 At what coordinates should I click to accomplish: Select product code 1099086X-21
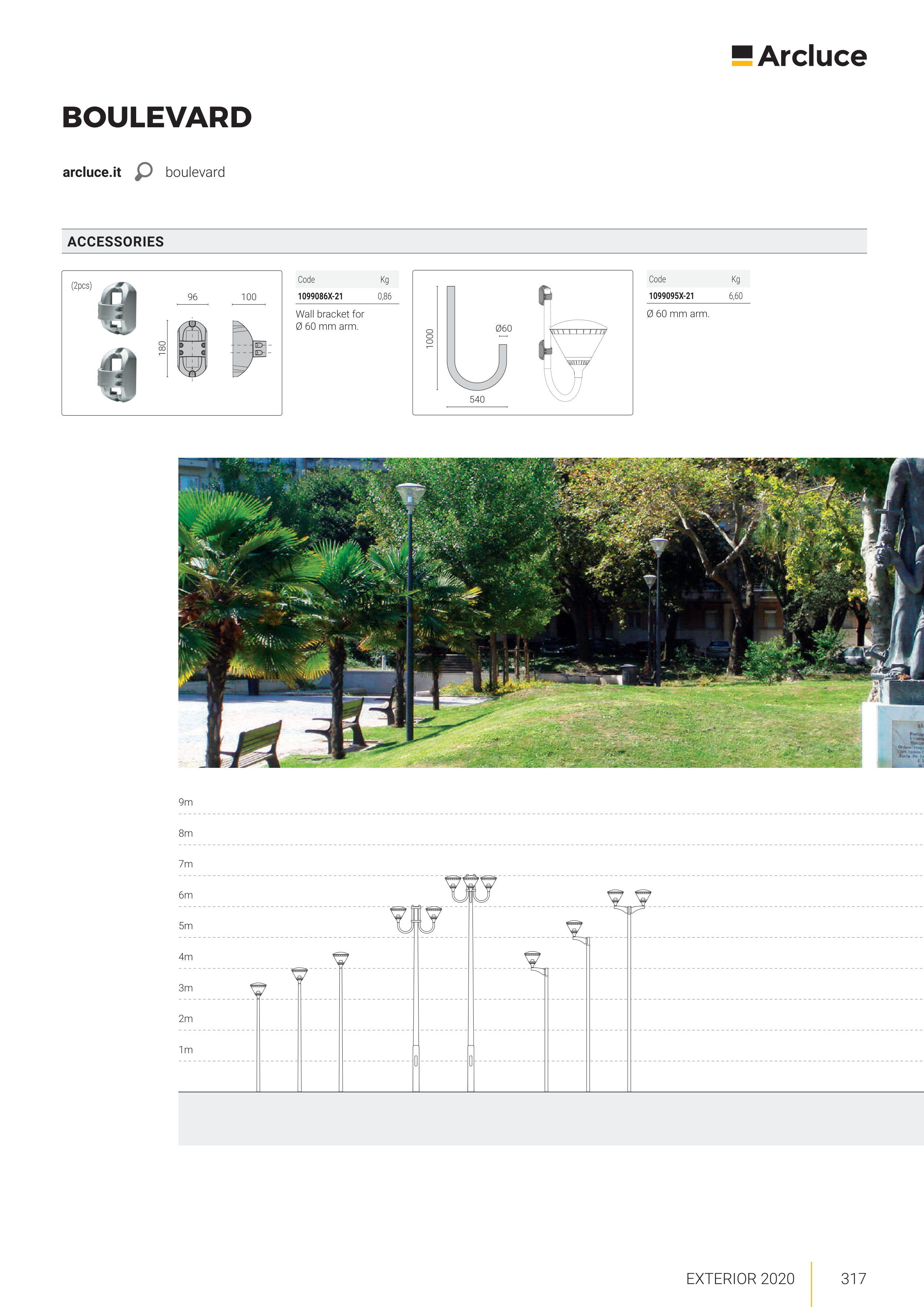coord(320,296)
